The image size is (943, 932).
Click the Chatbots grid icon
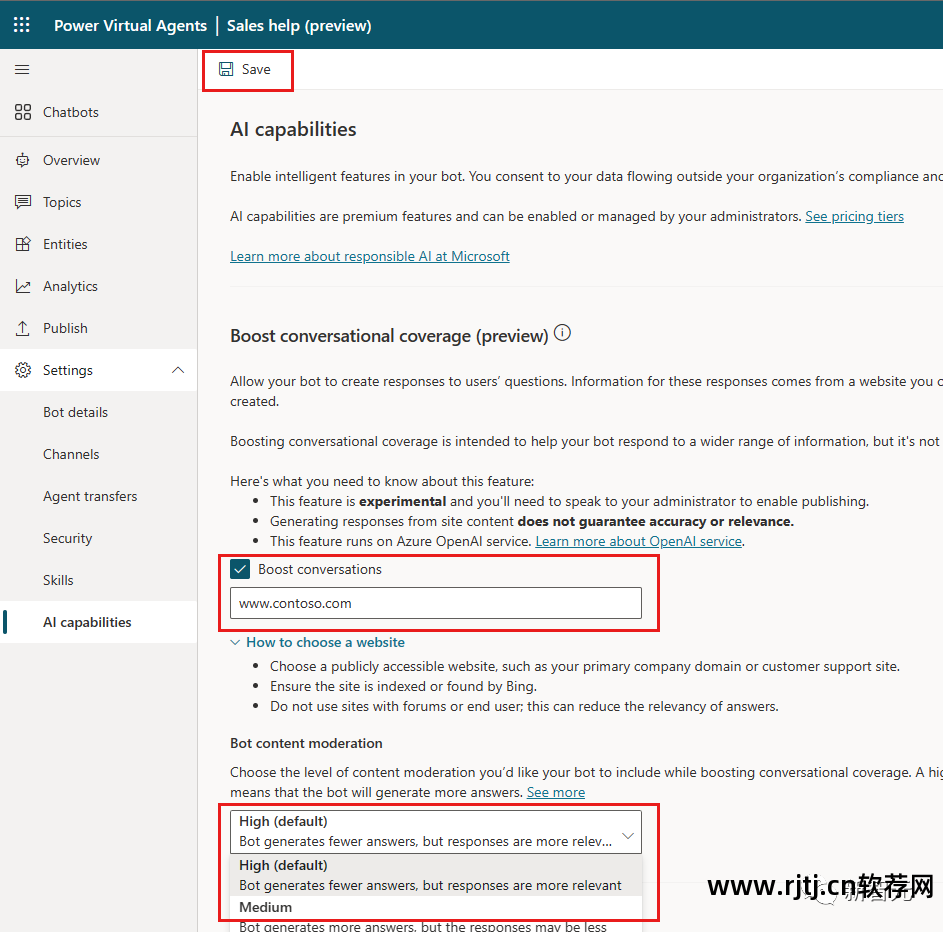[23, 112]
